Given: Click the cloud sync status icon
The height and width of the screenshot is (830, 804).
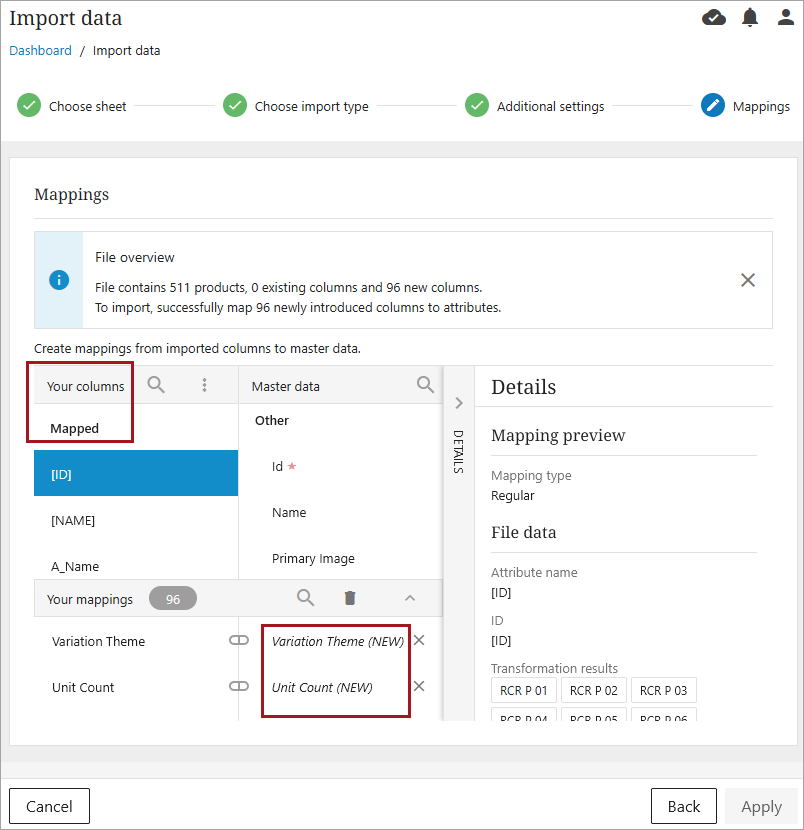Looking at the screenshot, I should point(714,17).
